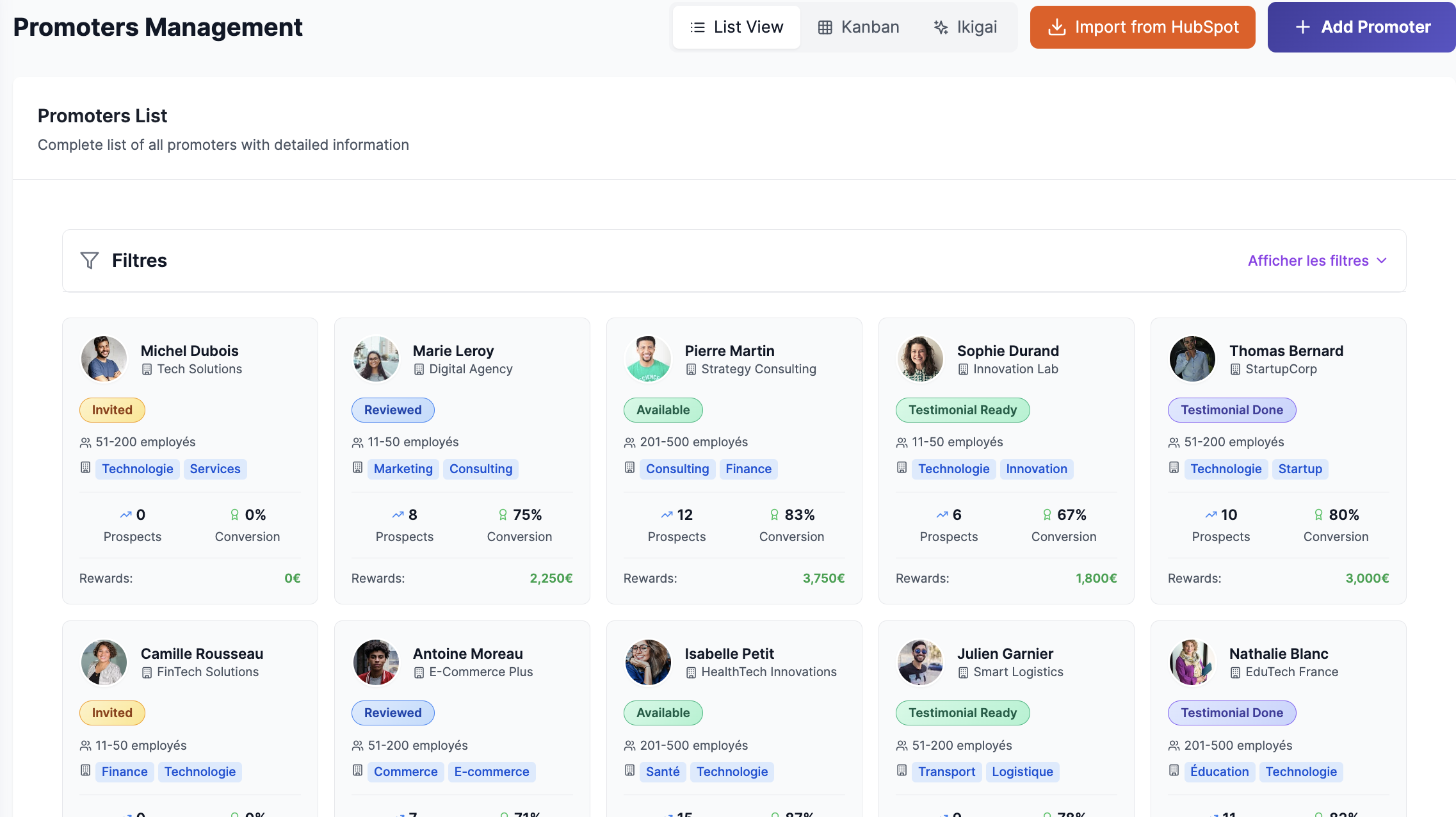This screenshot has height=817, width=1456.
Task: Click Julien Garnier's avatar
Action: 920,662
